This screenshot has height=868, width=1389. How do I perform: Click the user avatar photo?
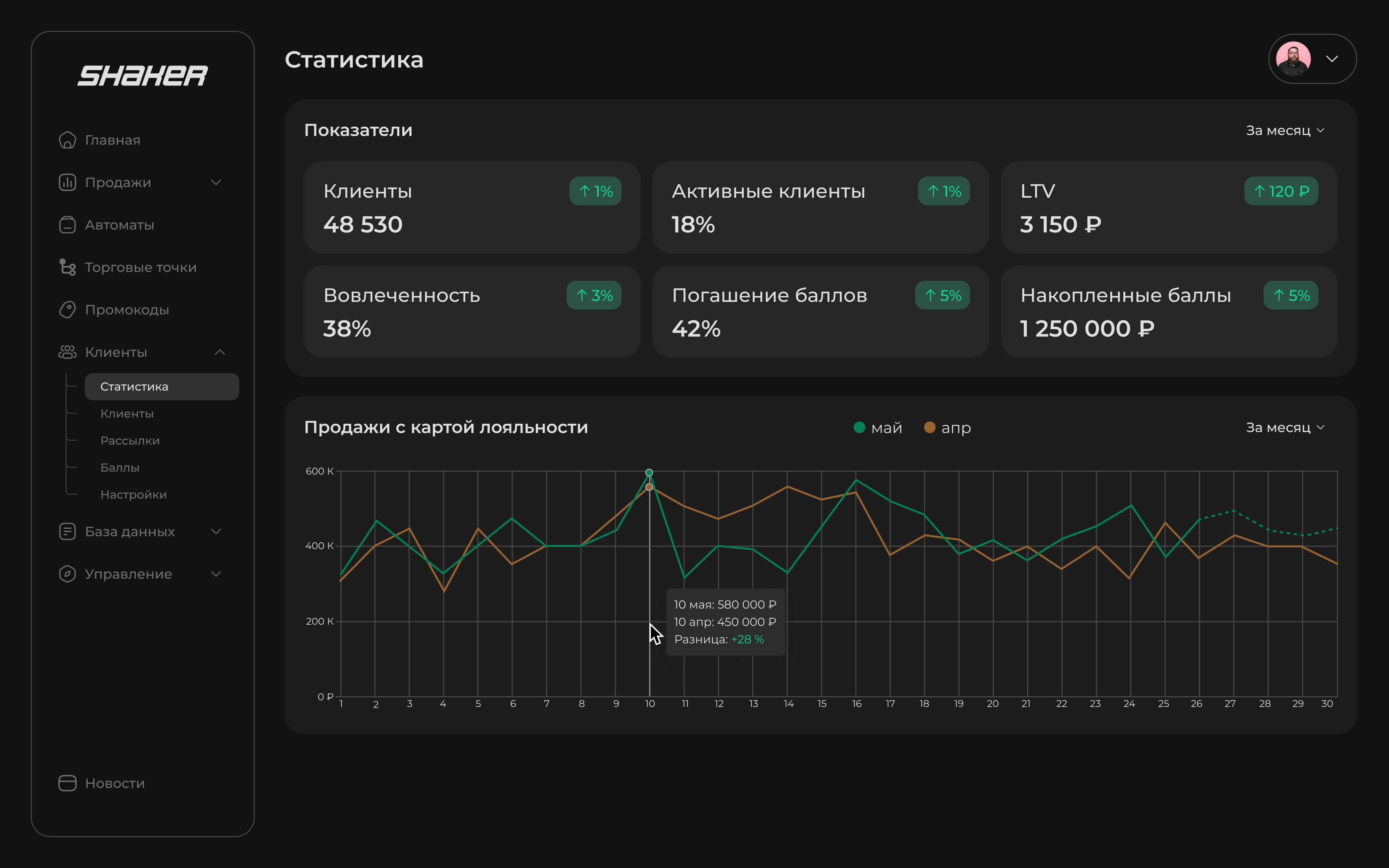1293,59
